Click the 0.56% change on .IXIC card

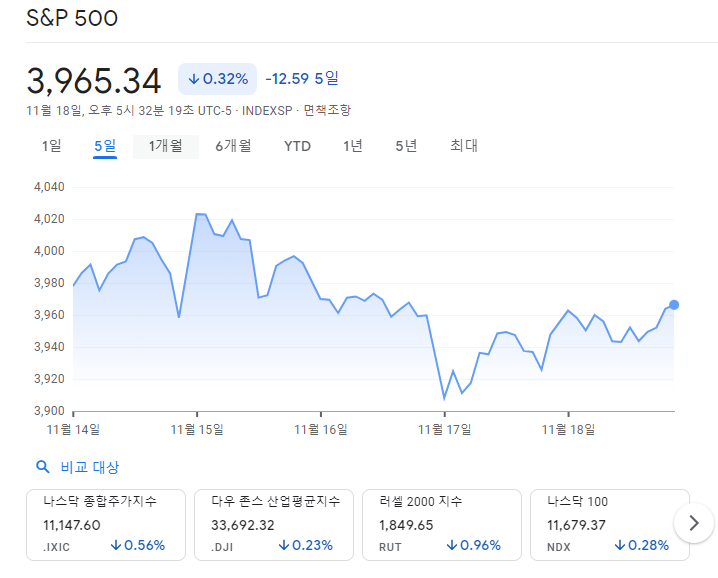138,545
